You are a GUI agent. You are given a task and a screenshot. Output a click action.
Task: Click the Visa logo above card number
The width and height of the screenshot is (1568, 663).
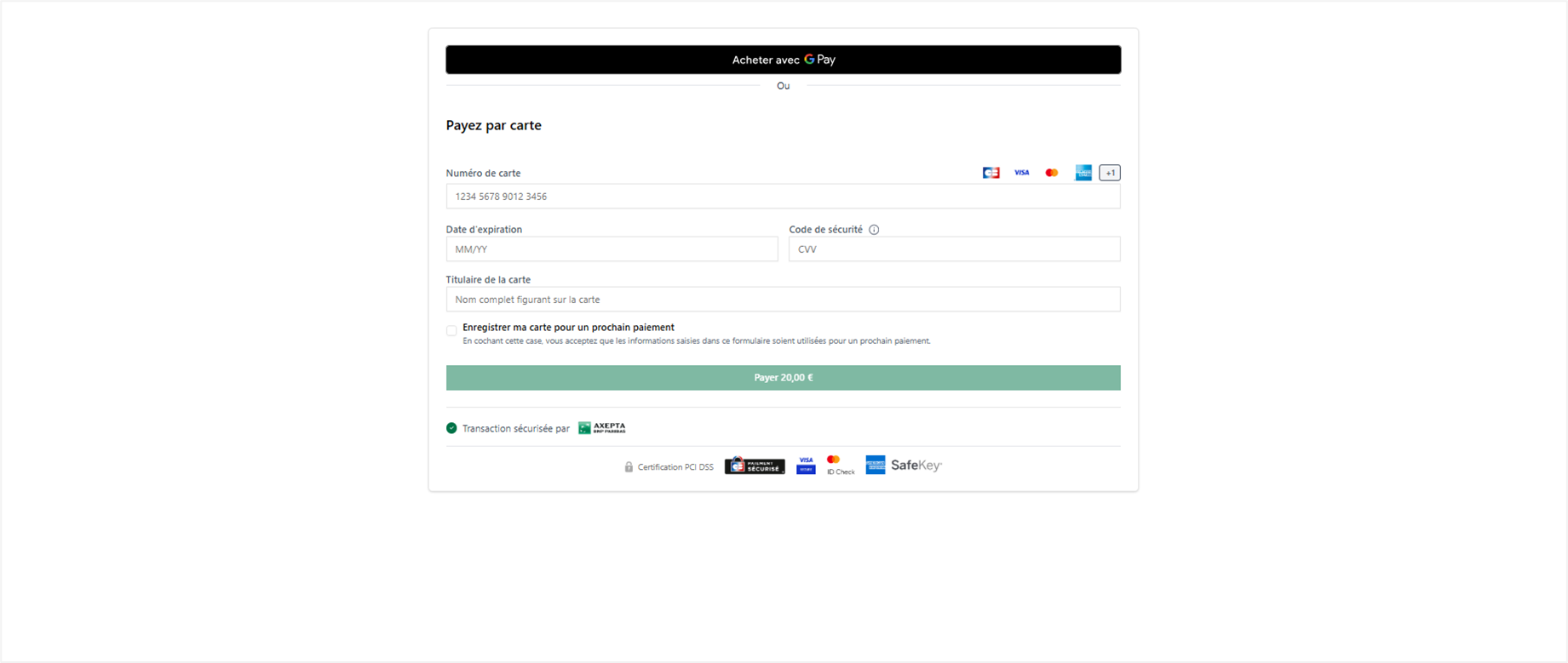click(x=1021, y=173)
